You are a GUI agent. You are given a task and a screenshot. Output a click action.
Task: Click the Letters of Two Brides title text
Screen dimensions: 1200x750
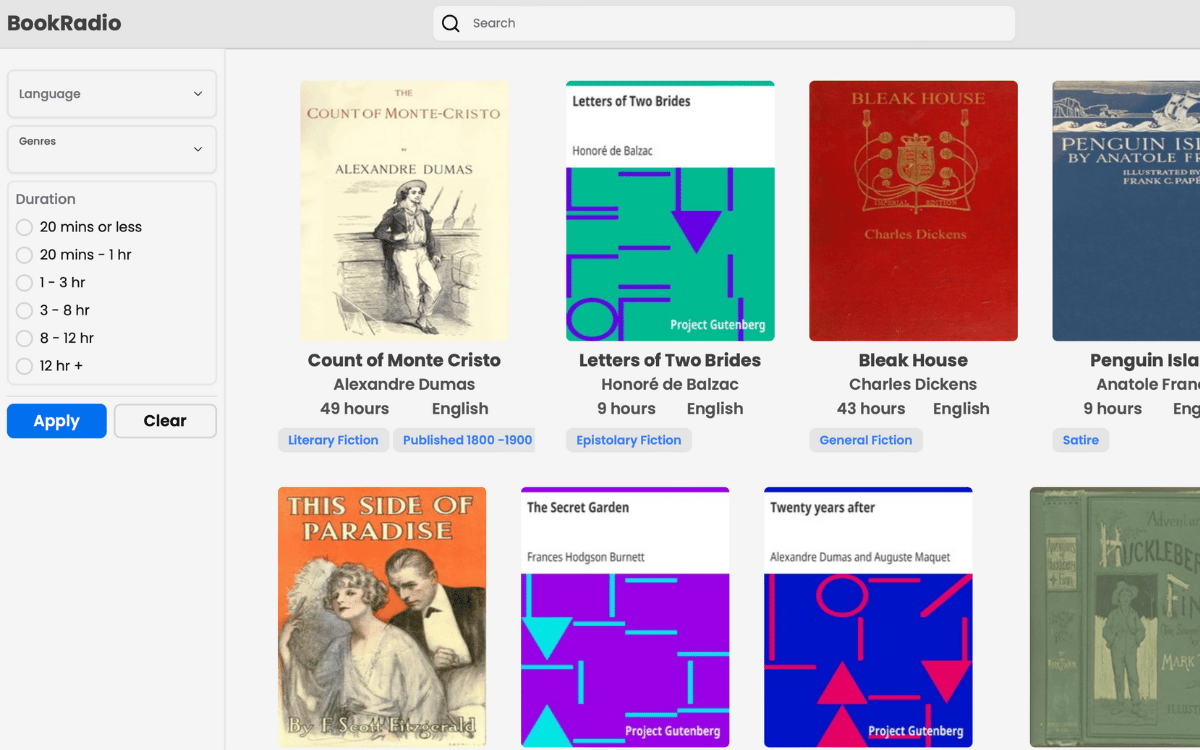(x=670, y=360)
